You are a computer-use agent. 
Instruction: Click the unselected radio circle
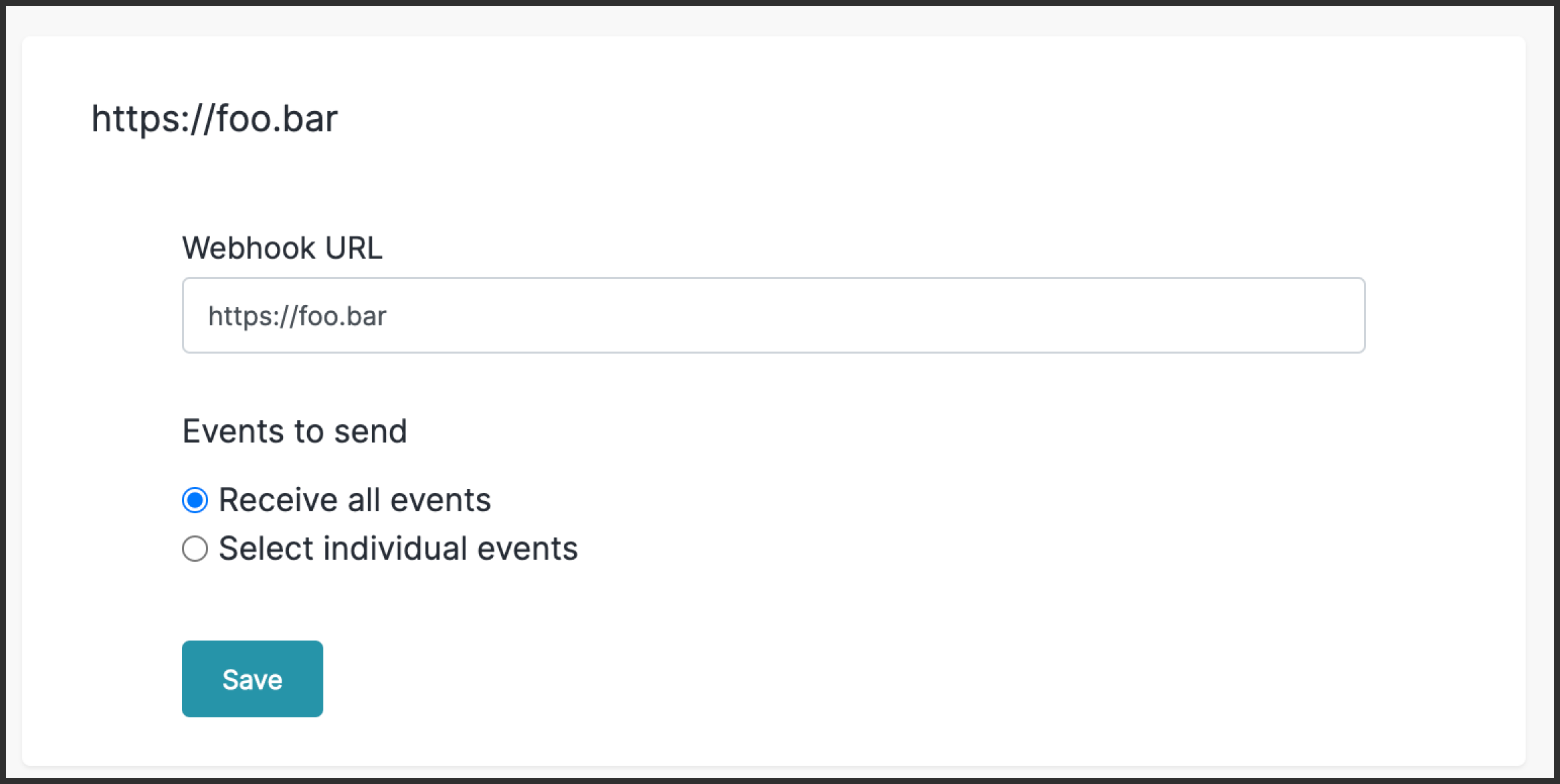(x=195, y=549)
